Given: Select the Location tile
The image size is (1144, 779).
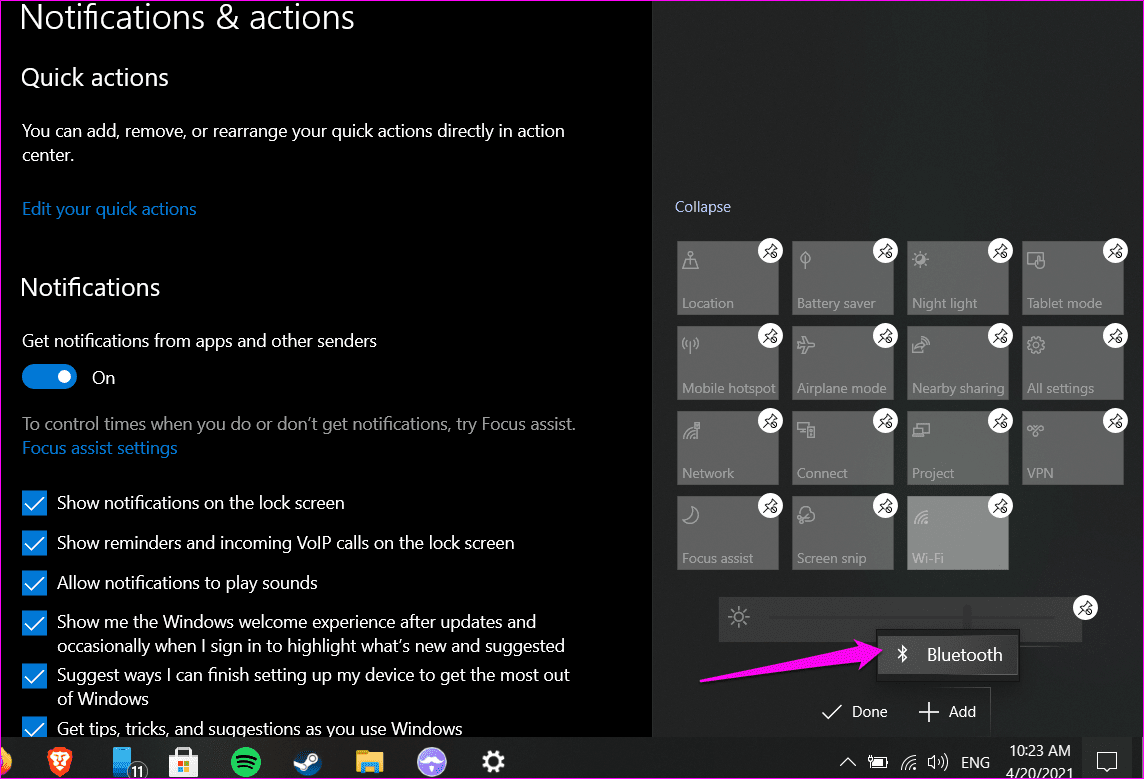Looking at the screenshot, I should pos(727,278).
